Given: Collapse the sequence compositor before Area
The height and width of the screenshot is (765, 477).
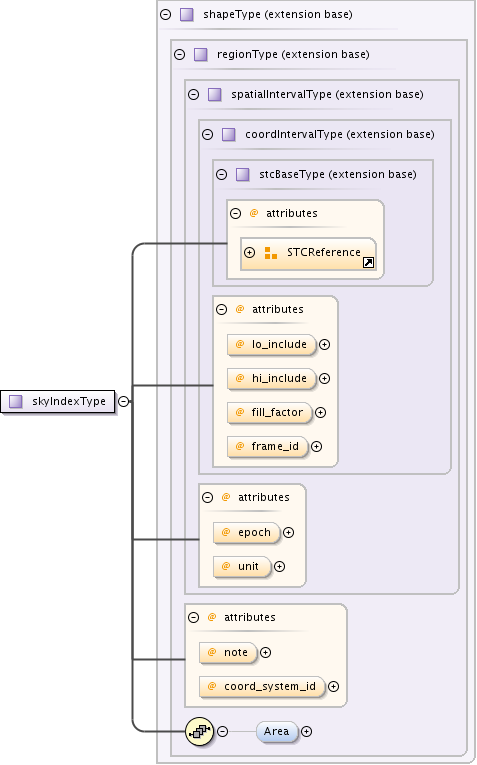Looking at the screenshot, I should (222, 732).
